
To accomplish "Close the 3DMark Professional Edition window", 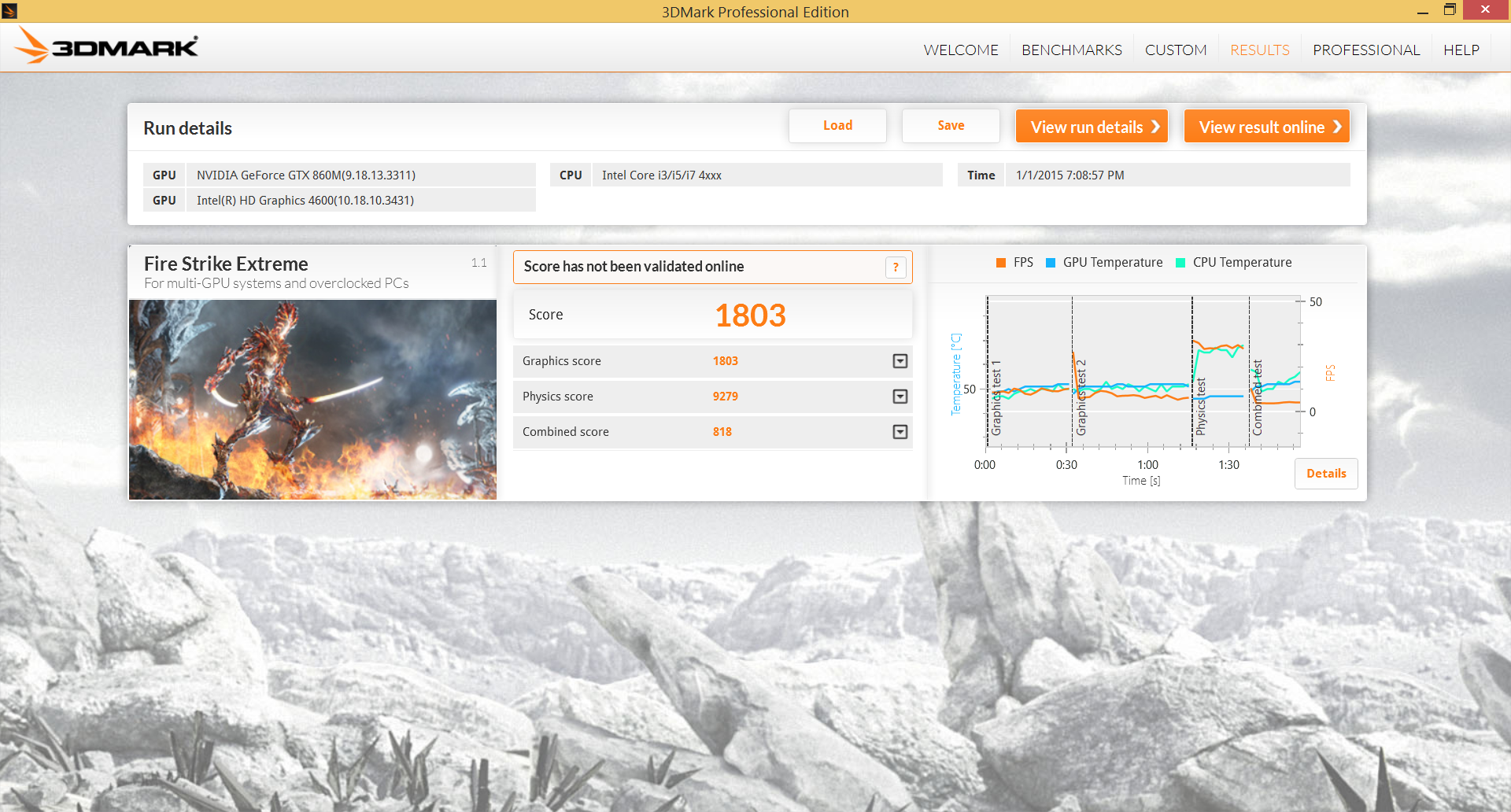I will 1486,9.
